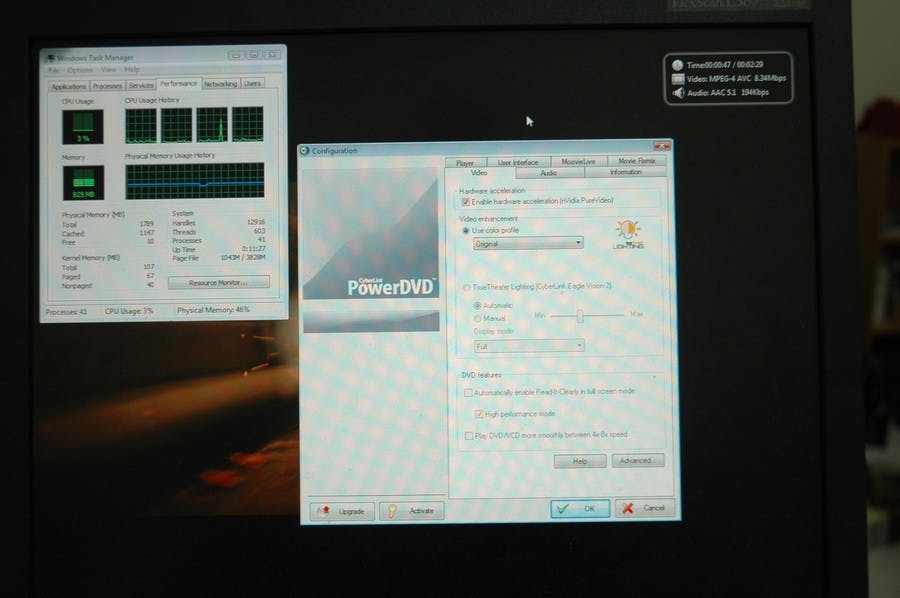Maximize the Windows Task Manager window
The image size is (900, 598).
254,55
